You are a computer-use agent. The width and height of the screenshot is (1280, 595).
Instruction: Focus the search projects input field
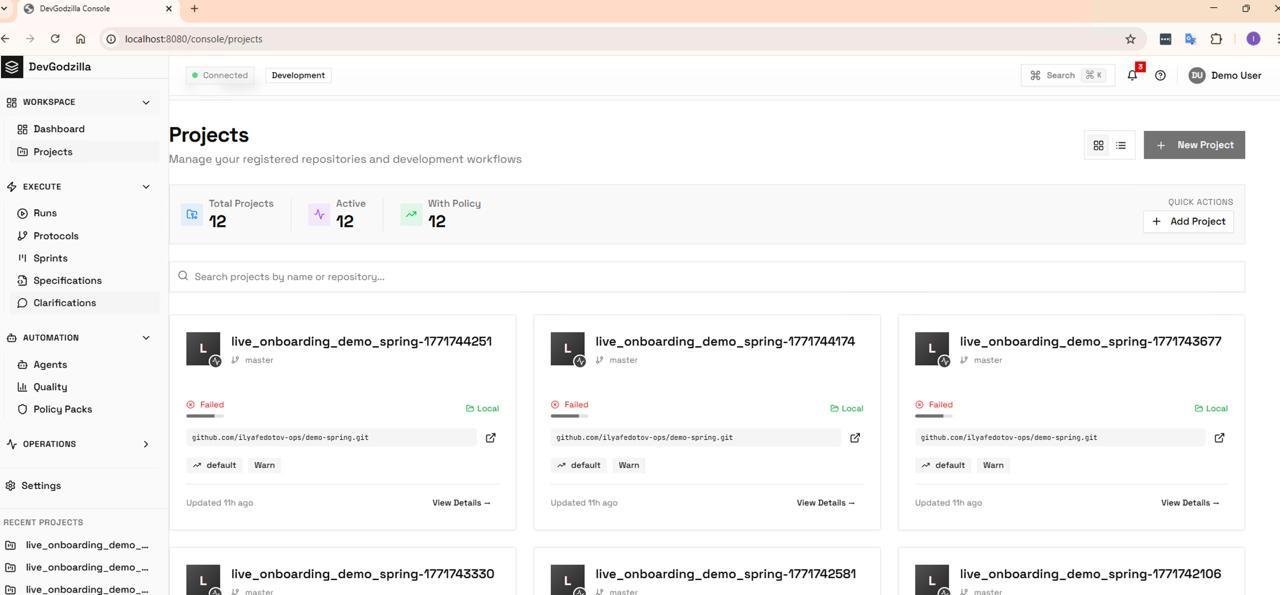pos(706,277)
